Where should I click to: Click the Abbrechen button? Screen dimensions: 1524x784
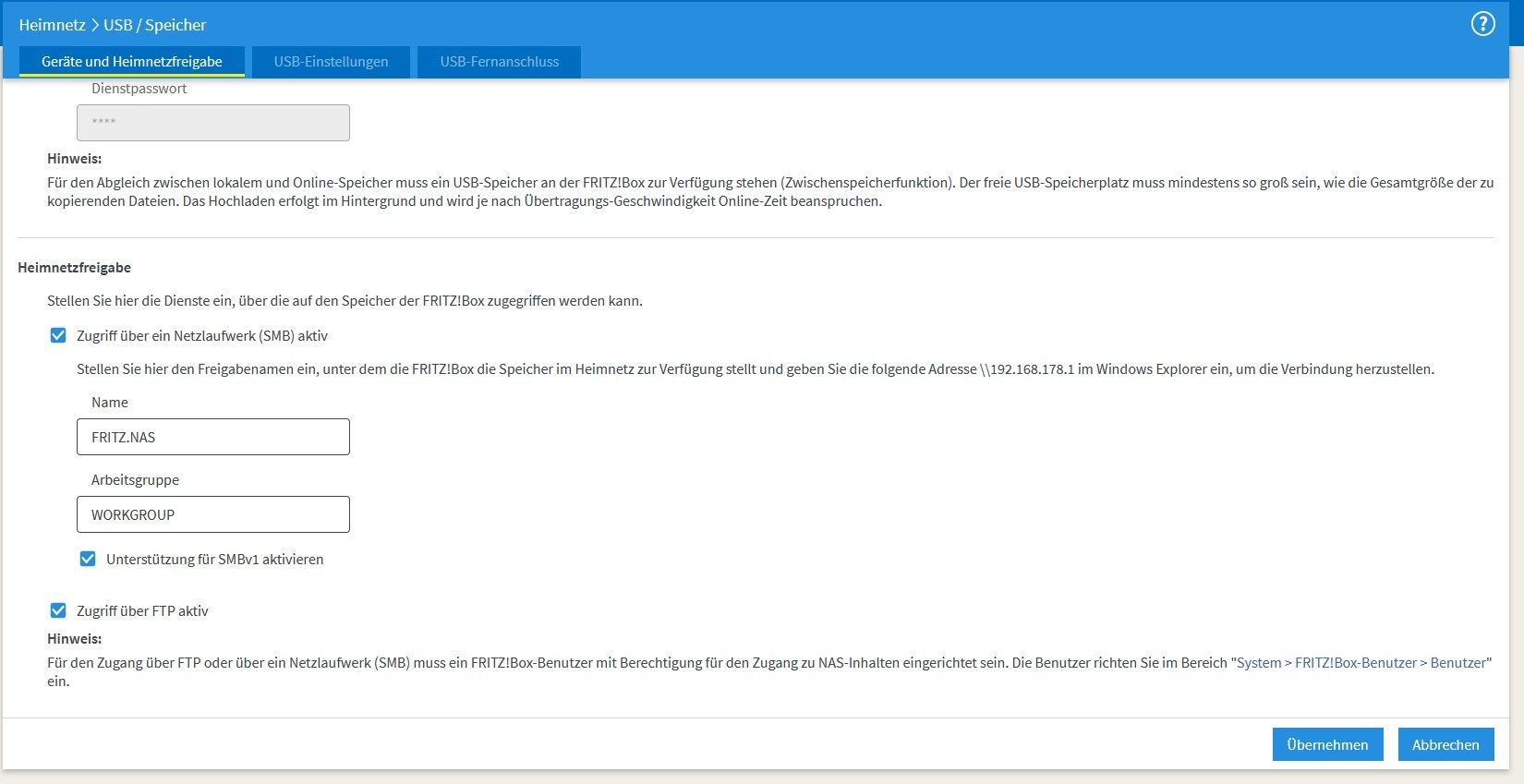pyautogui.click(x=1445, y=744)
